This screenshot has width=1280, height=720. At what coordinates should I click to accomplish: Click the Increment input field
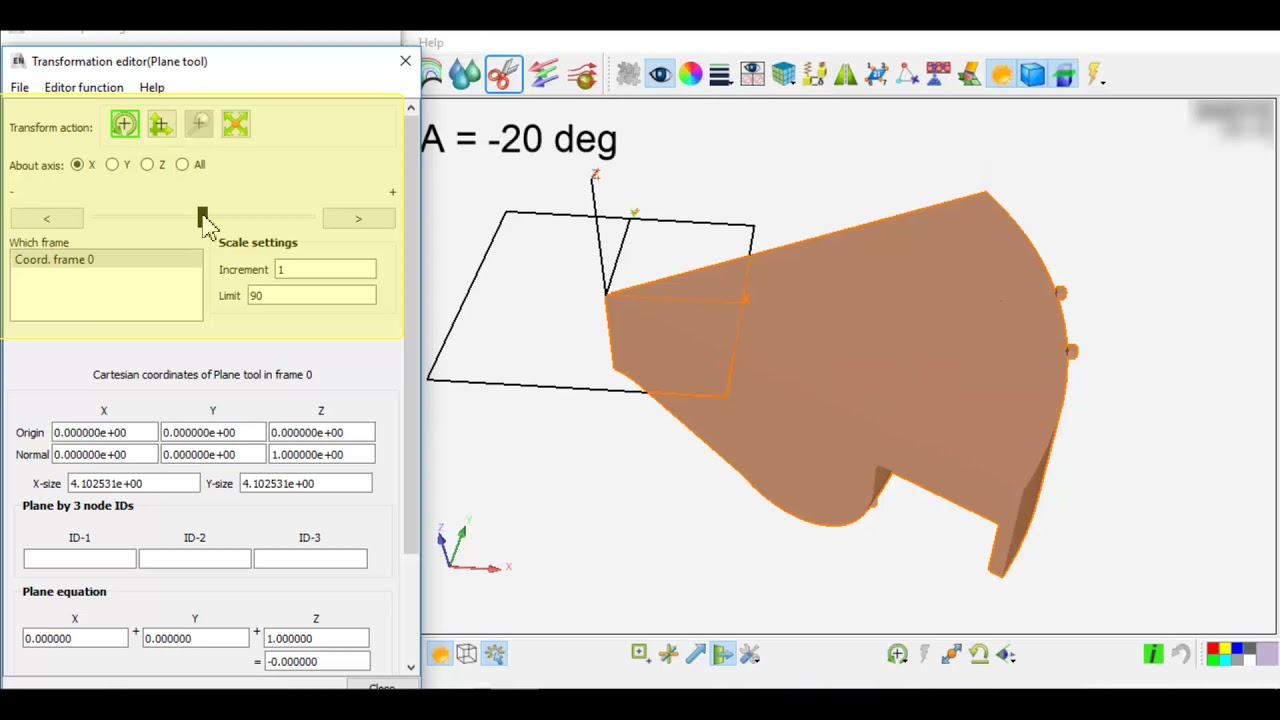[326, 270]
